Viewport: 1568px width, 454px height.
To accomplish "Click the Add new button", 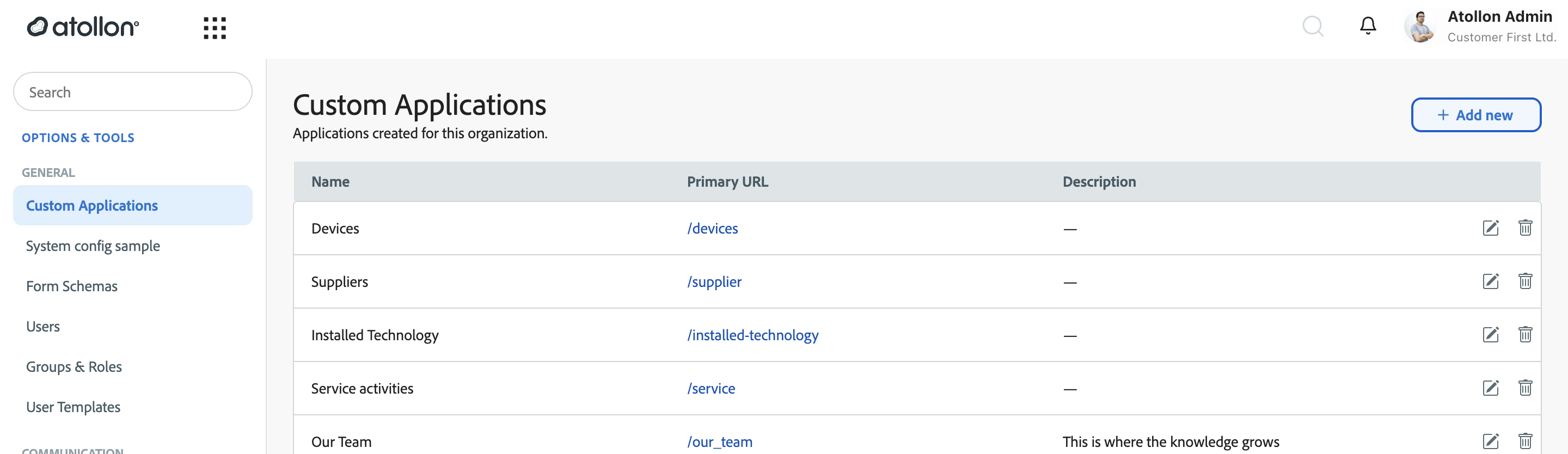I will [1475, 115].
